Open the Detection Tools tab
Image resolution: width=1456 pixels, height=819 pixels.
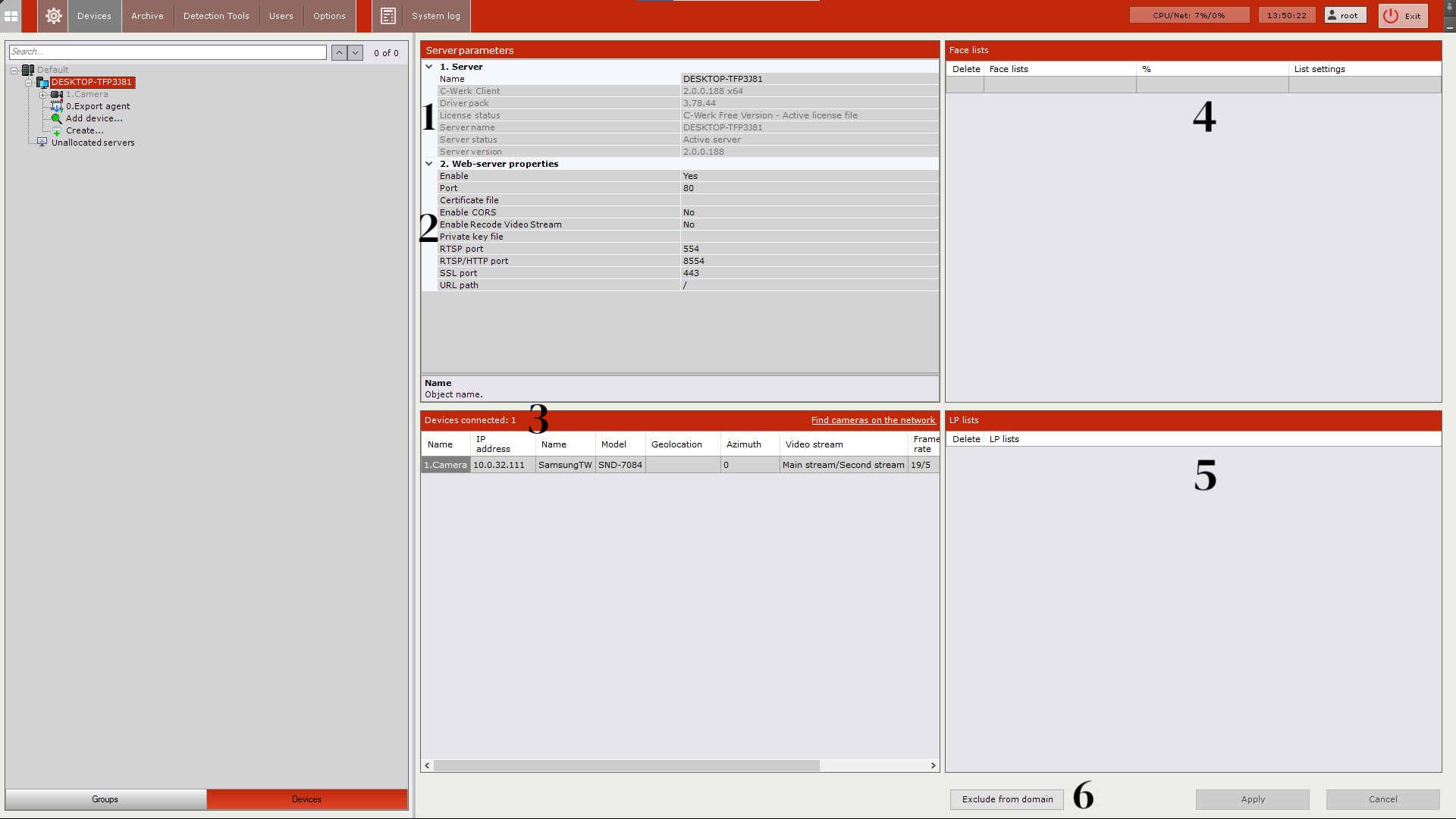(216, 16)
